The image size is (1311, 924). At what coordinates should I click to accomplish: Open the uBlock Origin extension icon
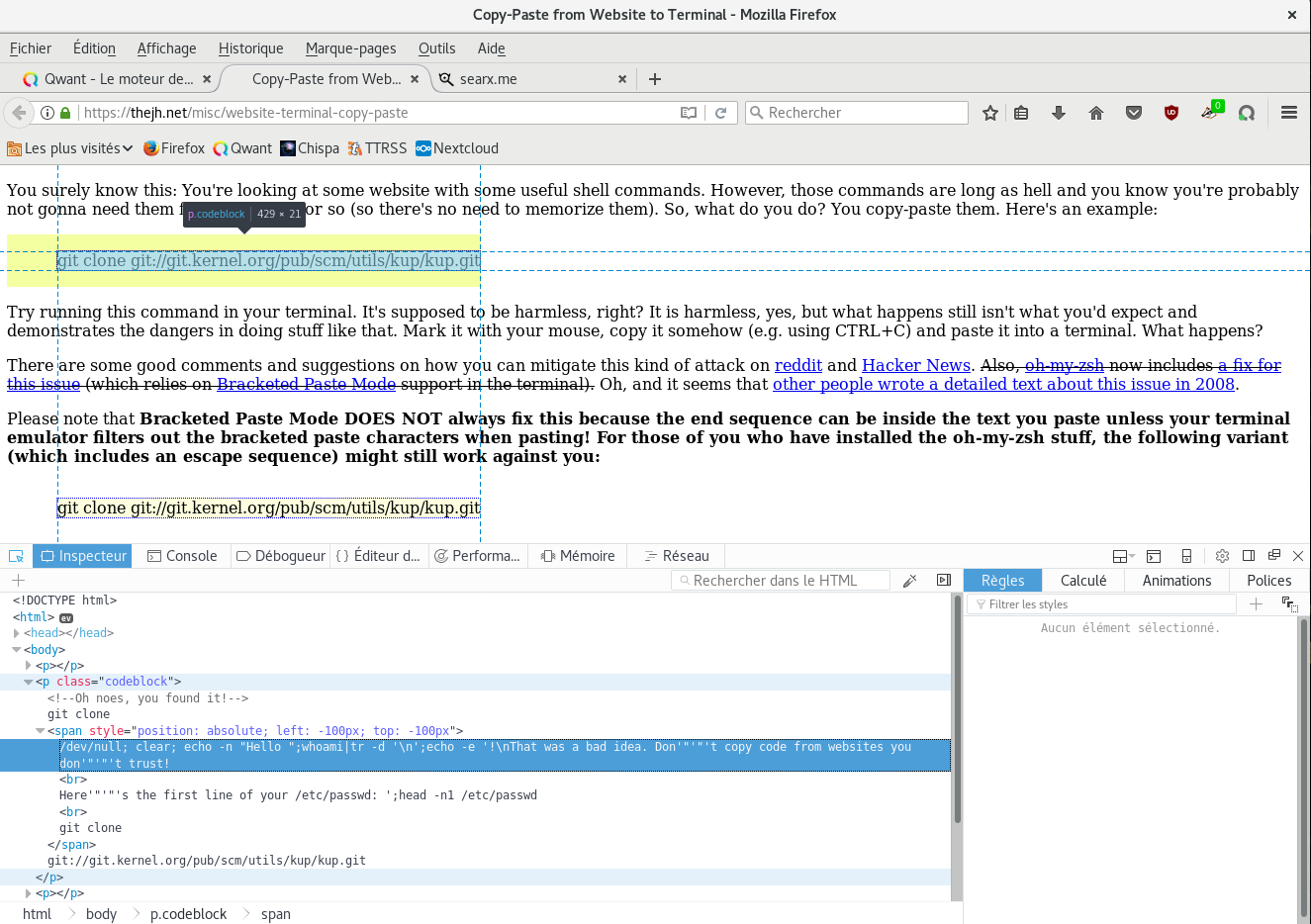tap(1171, 113)
